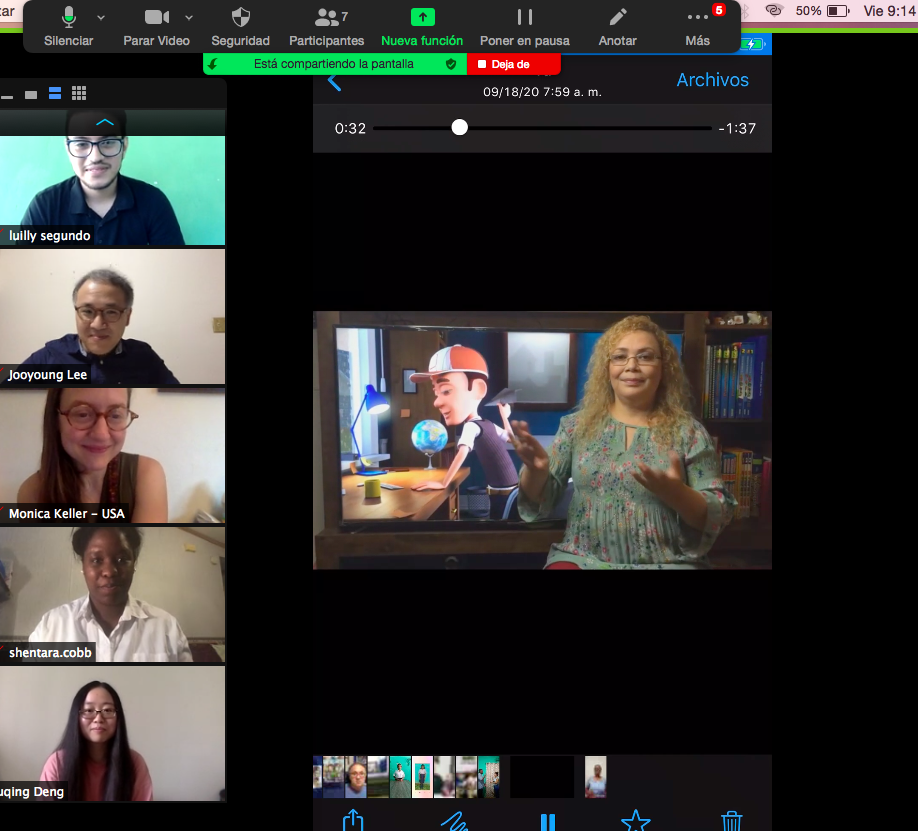
Task: Open the Participantes panel
Action: click(327, 27)
